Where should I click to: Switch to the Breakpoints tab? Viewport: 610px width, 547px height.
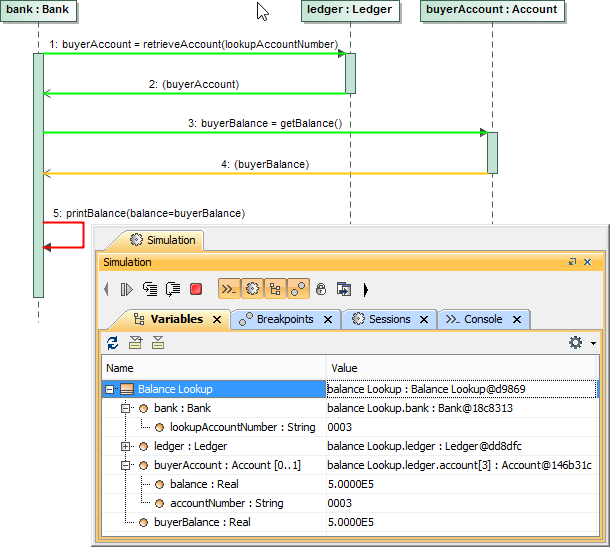(x=284, y=319)
